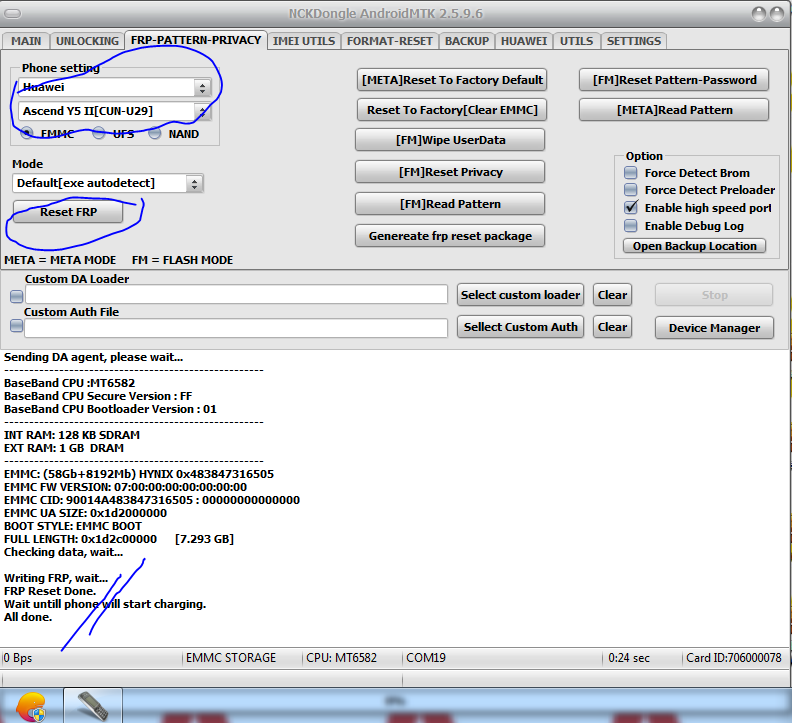Enable Force Detect Preloader checkbox
Image resolution: width=792 pixels, height=723 pixels.
[x=631, y=190]
